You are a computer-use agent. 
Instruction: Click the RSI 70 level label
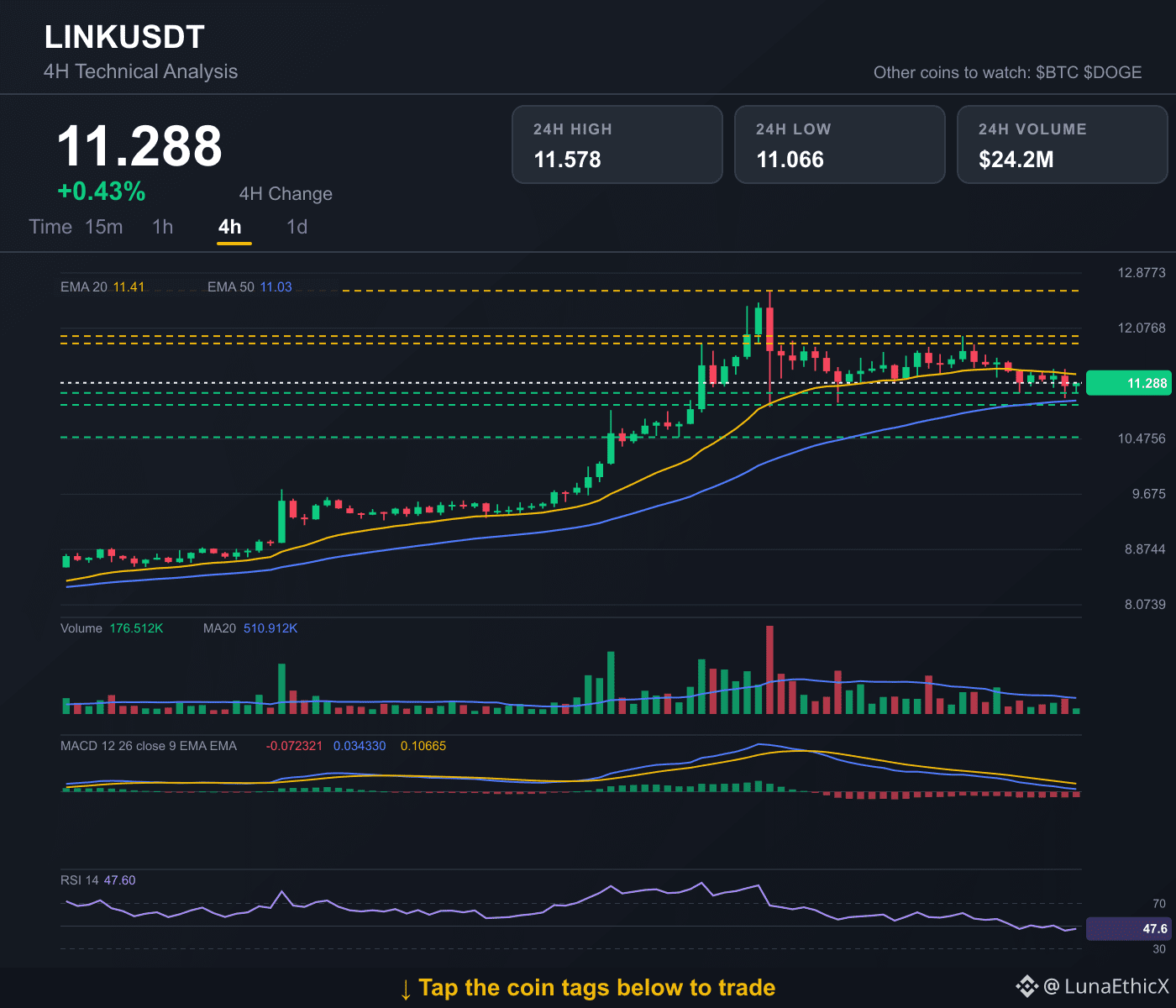coord(1159,904)
